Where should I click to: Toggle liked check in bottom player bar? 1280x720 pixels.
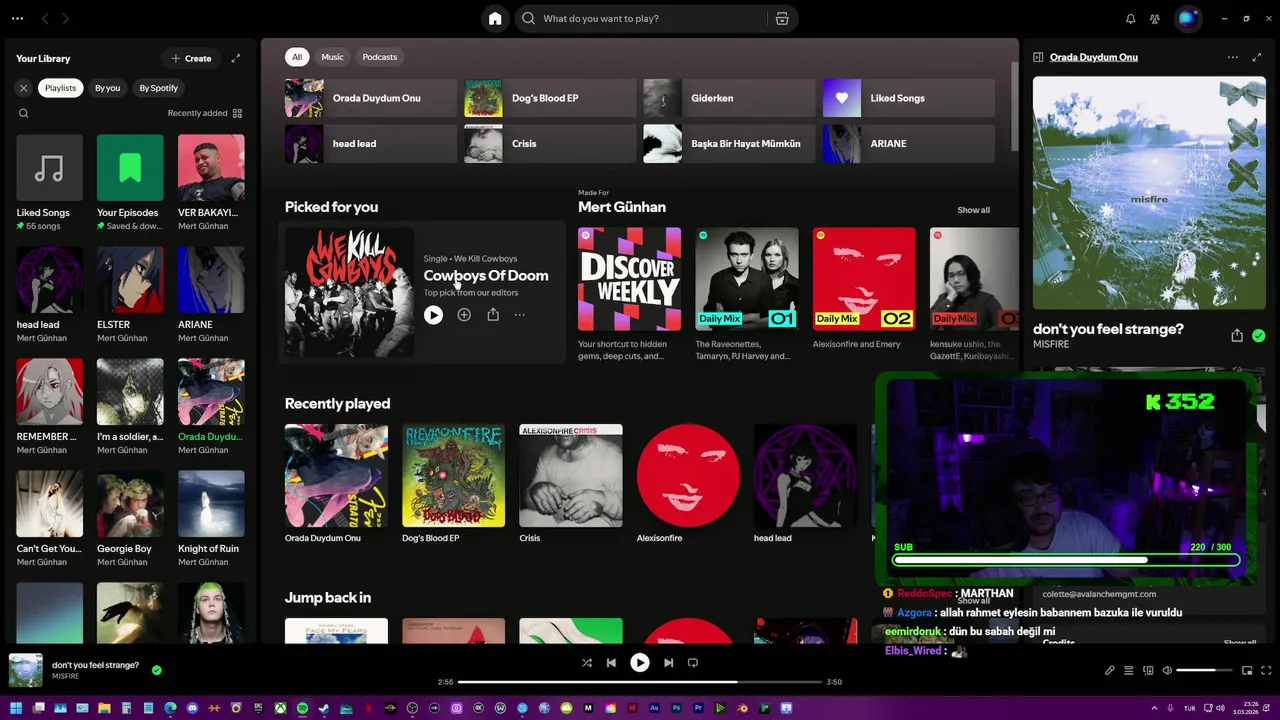[157, 670]
